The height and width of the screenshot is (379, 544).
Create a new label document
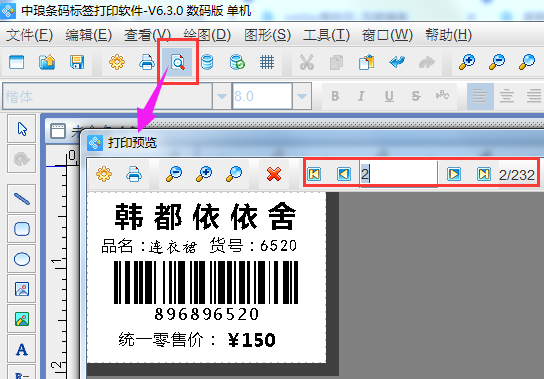pos(16,62)
